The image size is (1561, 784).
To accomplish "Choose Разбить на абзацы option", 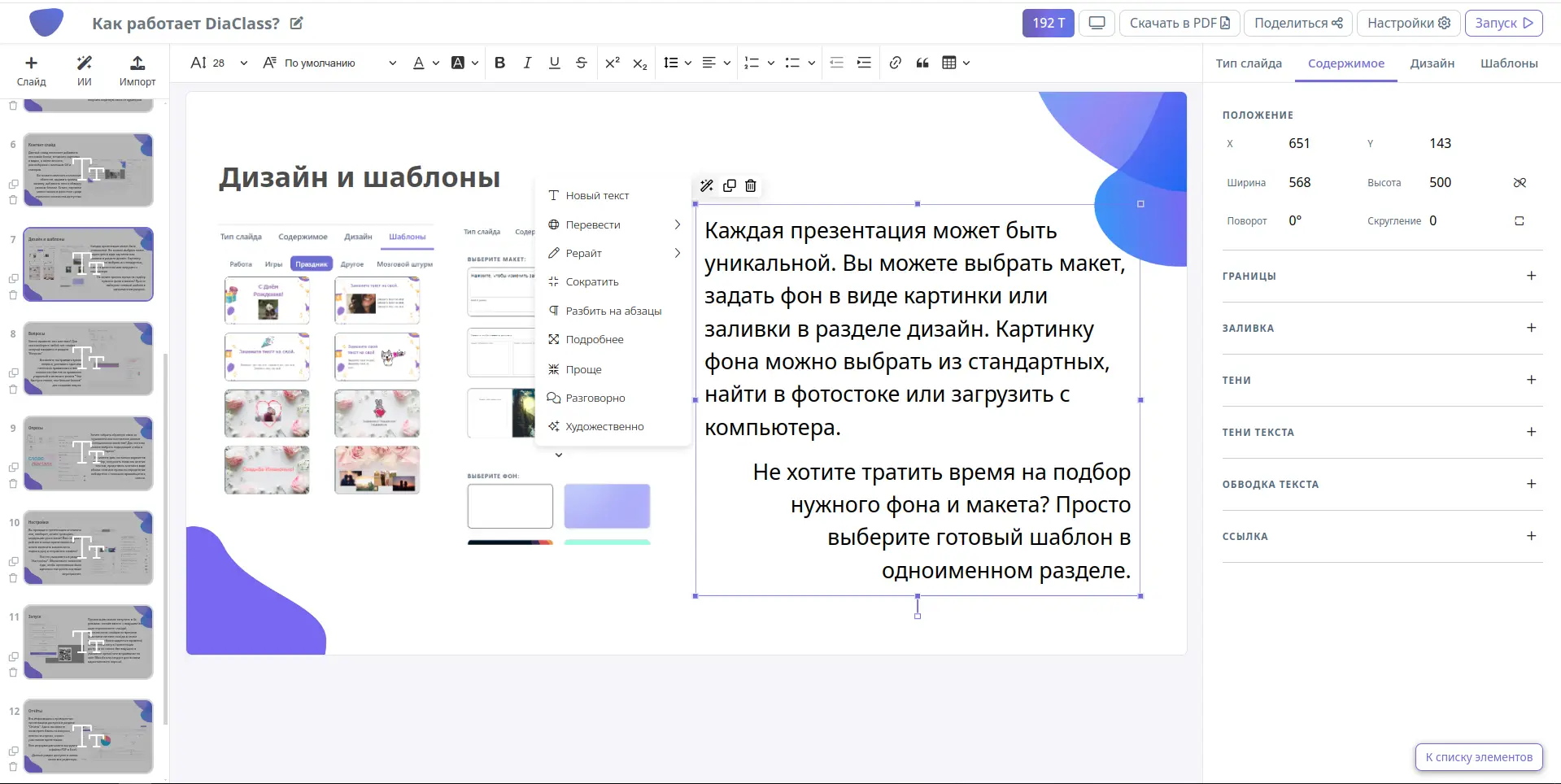I will 613,311.
